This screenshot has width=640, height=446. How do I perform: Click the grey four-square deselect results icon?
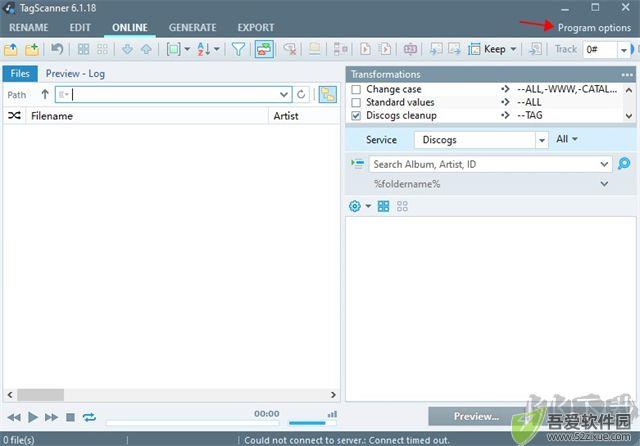[402, 206]
